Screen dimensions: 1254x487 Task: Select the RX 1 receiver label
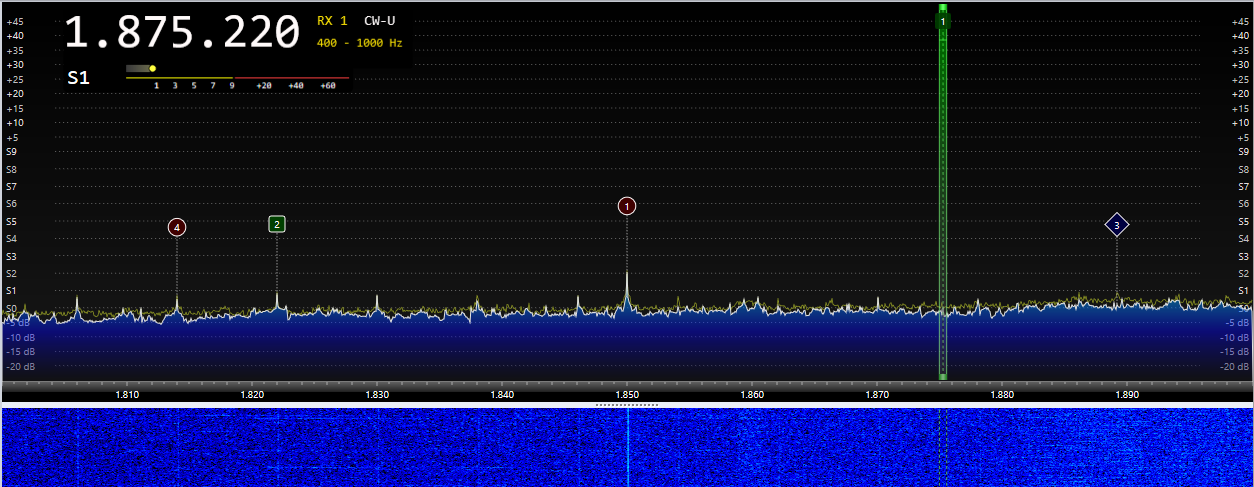(x=332, y=20)
